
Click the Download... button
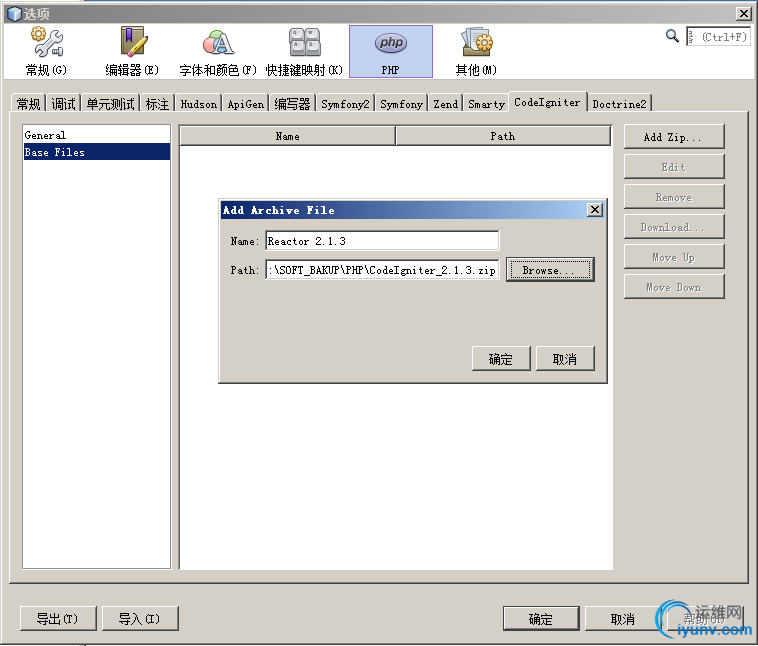(x=674, y=227)
